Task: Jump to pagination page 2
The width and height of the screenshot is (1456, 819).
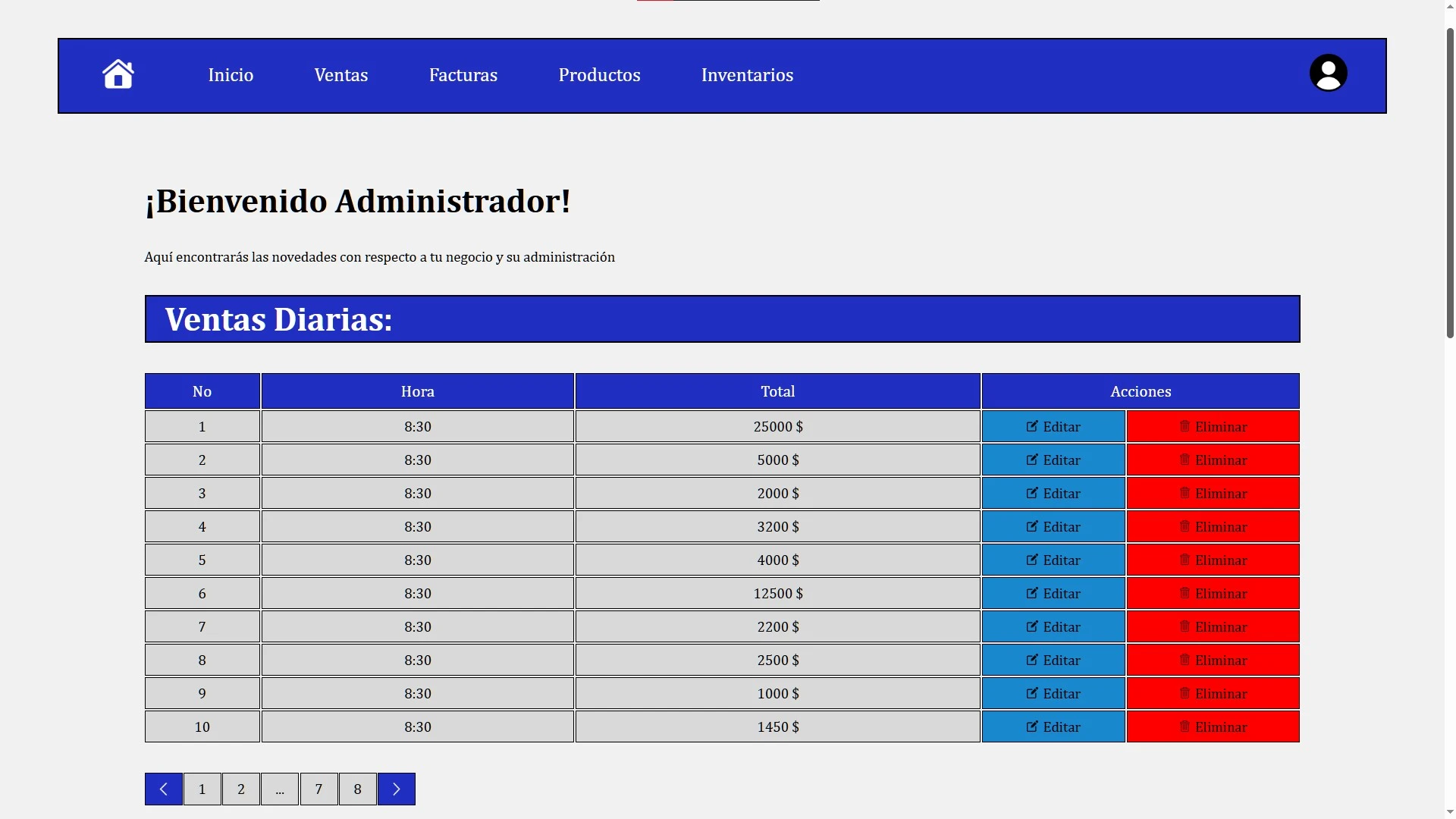Action: [241, 789]
